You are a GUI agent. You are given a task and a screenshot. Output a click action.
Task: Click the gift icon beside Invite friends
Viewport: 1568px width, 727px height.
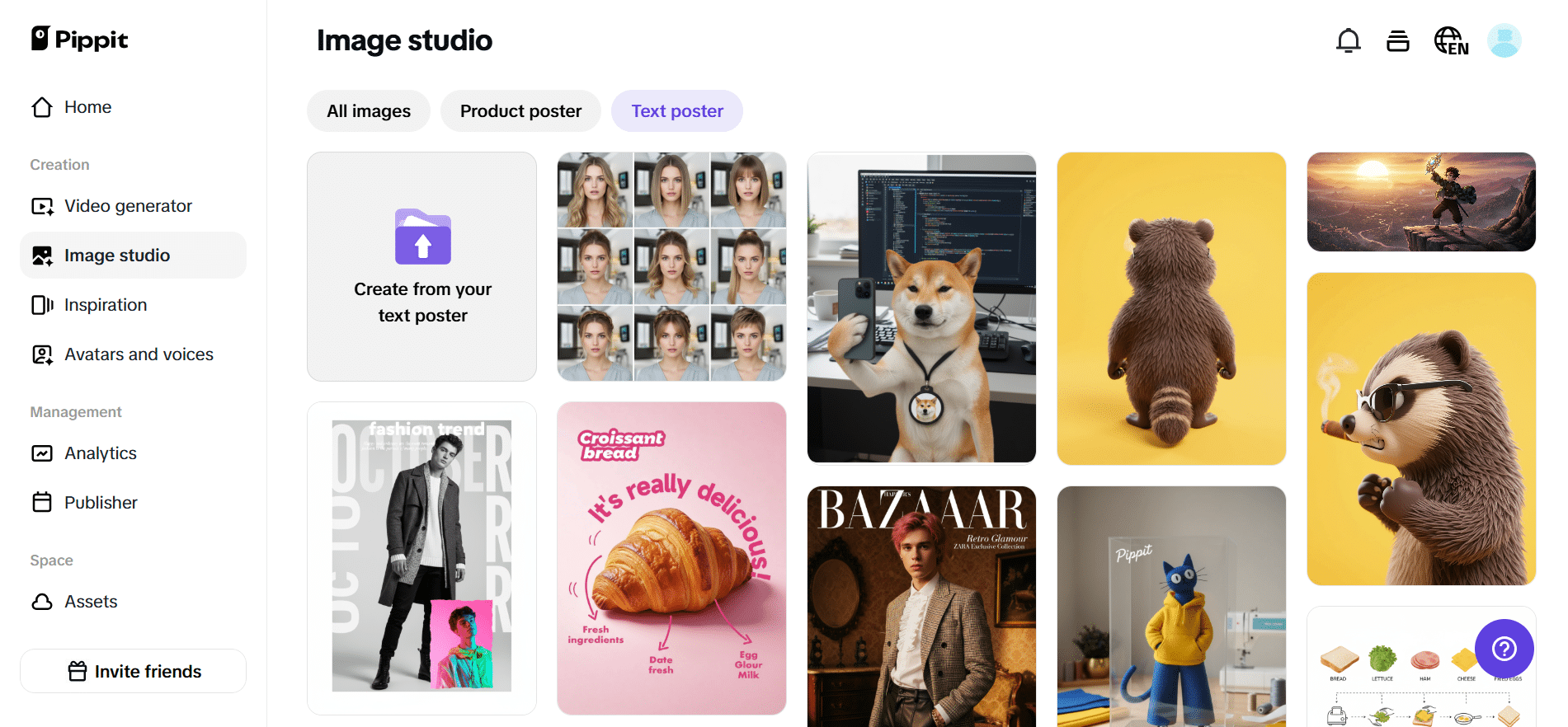click(78, 671)
